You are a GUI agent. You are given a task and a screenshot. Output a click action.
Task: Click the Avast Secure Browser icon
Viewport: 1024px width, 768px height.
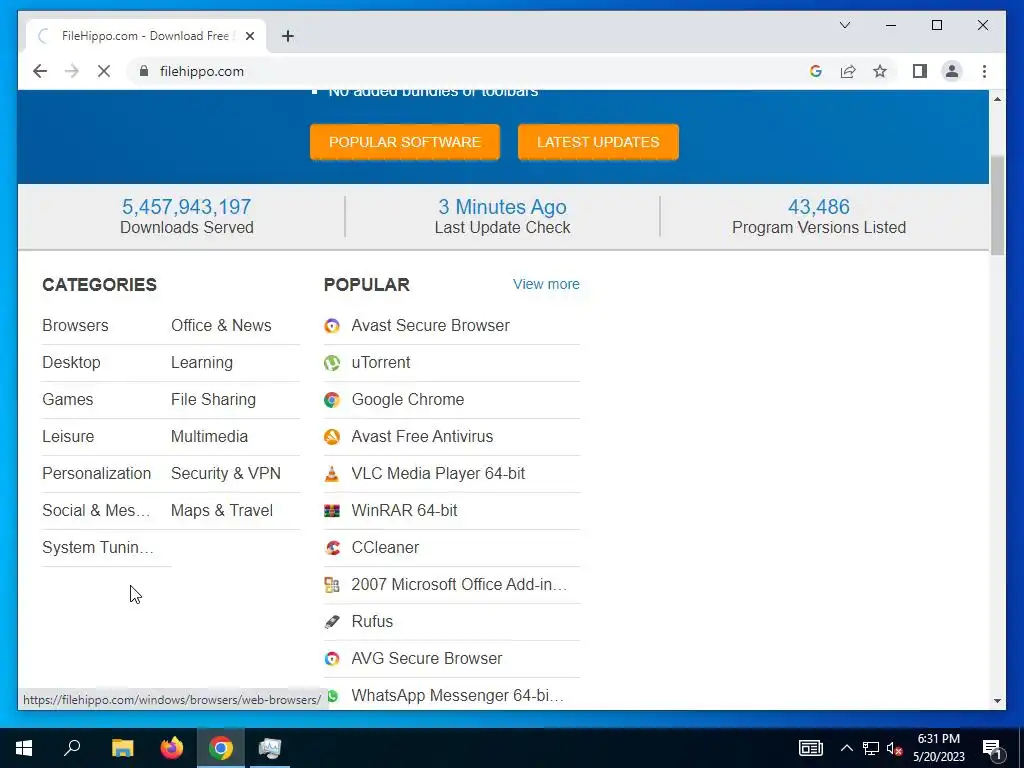tap(332, 326)
